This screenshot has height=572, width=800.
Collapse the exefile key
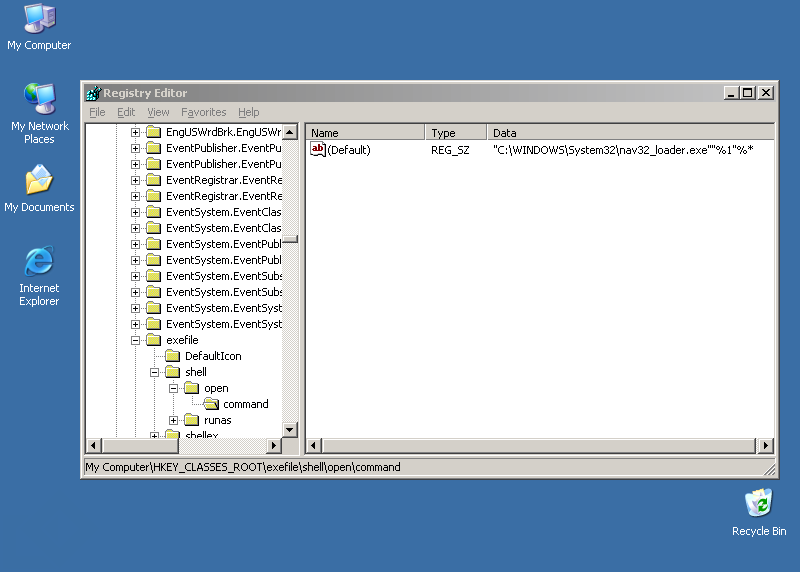tap(135, 340)
